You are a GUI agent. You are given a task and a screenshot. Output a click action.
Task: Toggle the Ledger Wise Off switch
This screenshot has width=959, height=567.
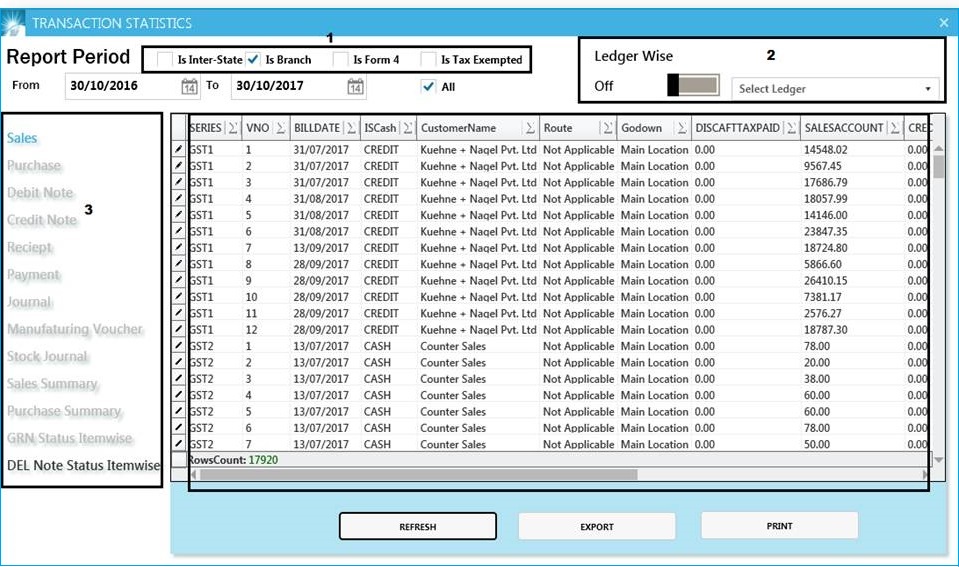[x=693, y=85]
